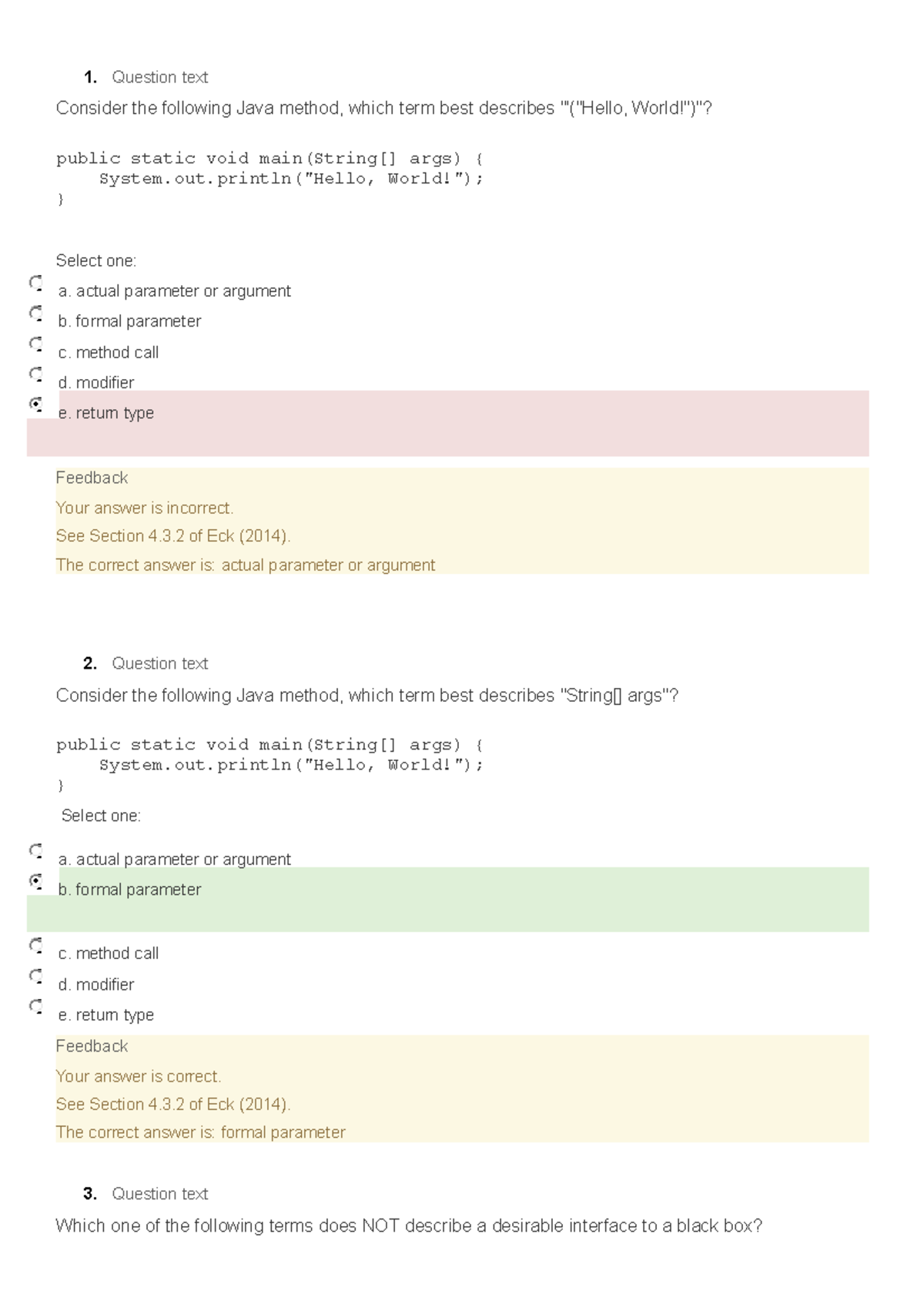Viewport: 924px width, 1308px height.
Task: Click 'Your answer is correct.' feedback text
Action: pos(138,1077)
